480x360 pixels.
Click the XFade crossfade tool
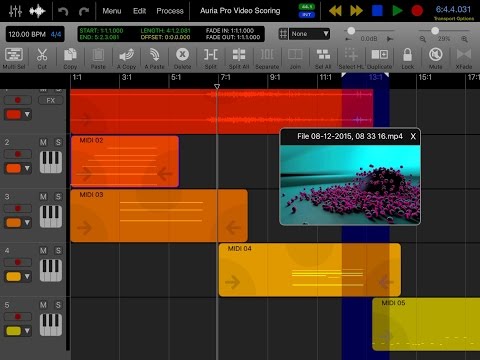coord(464,58)
